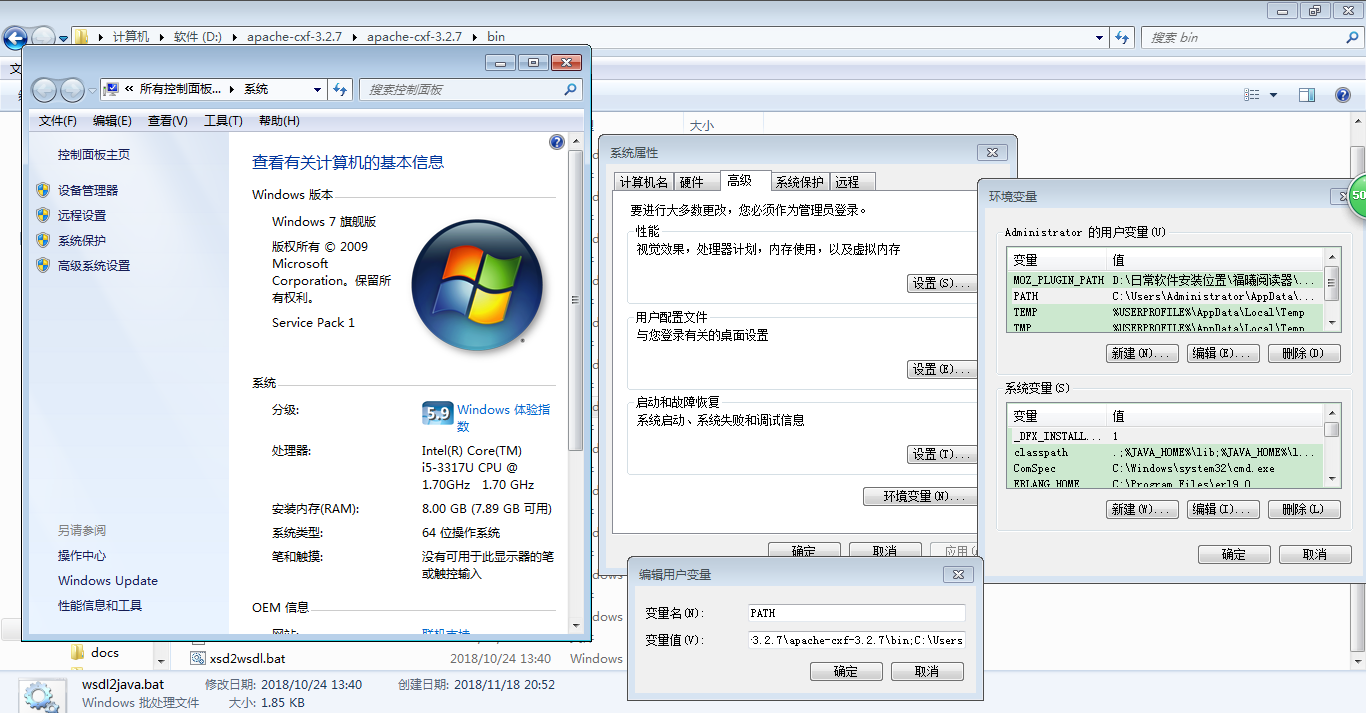Click the 性能 设置(S) button
1366x713 pixels.
point(942,284)
